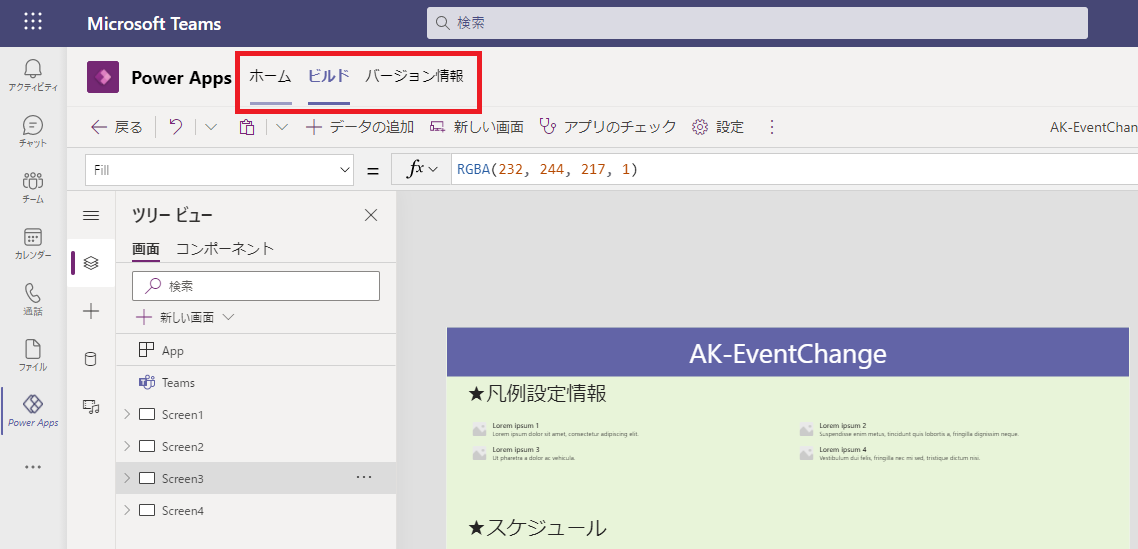Open the Teams app launcher grid
Viewport: 1138px width, 549px height.
[33, 22]
